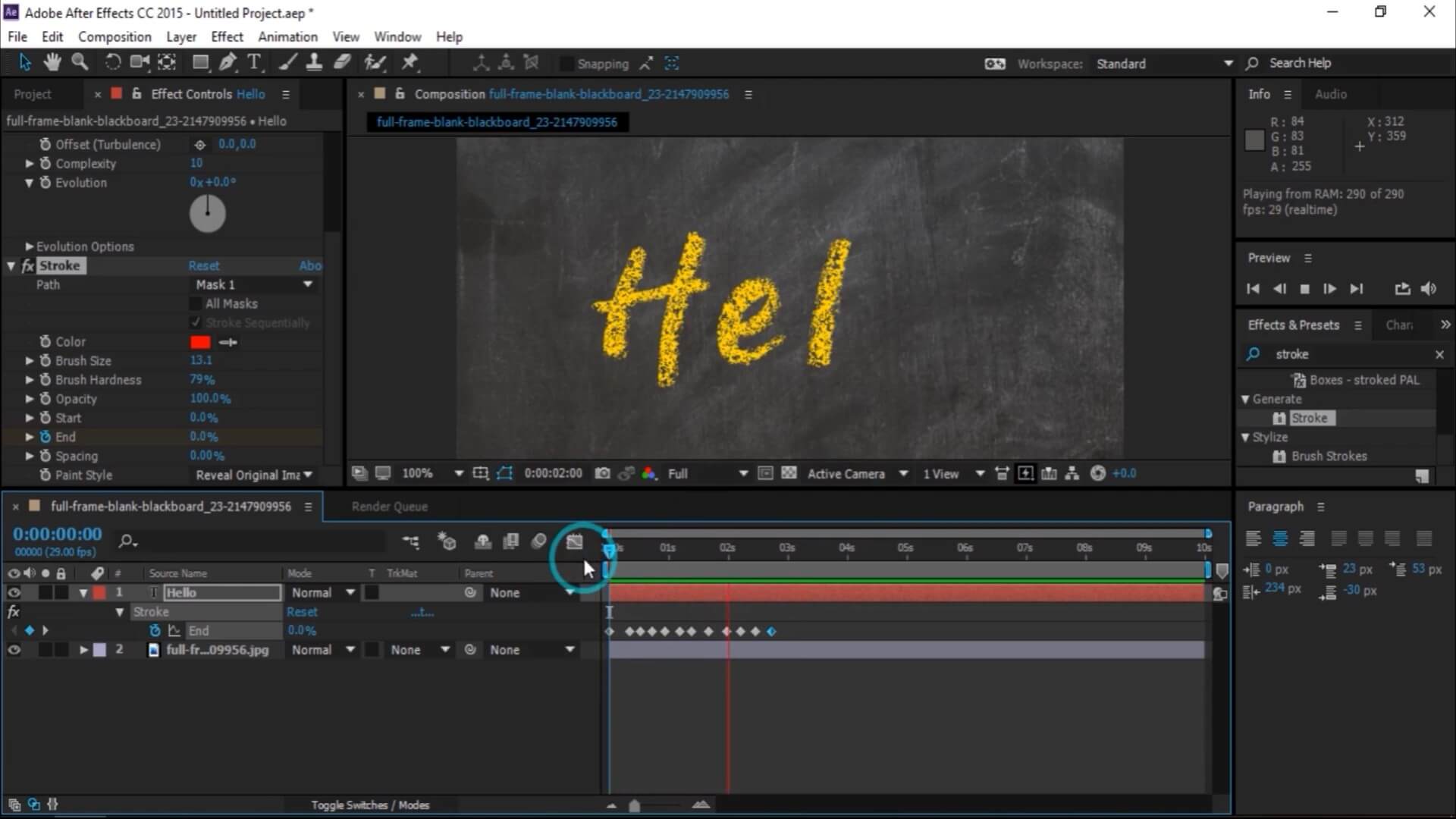
Task: Activate the Zoom tool
Action: click(x=79, y=62)
